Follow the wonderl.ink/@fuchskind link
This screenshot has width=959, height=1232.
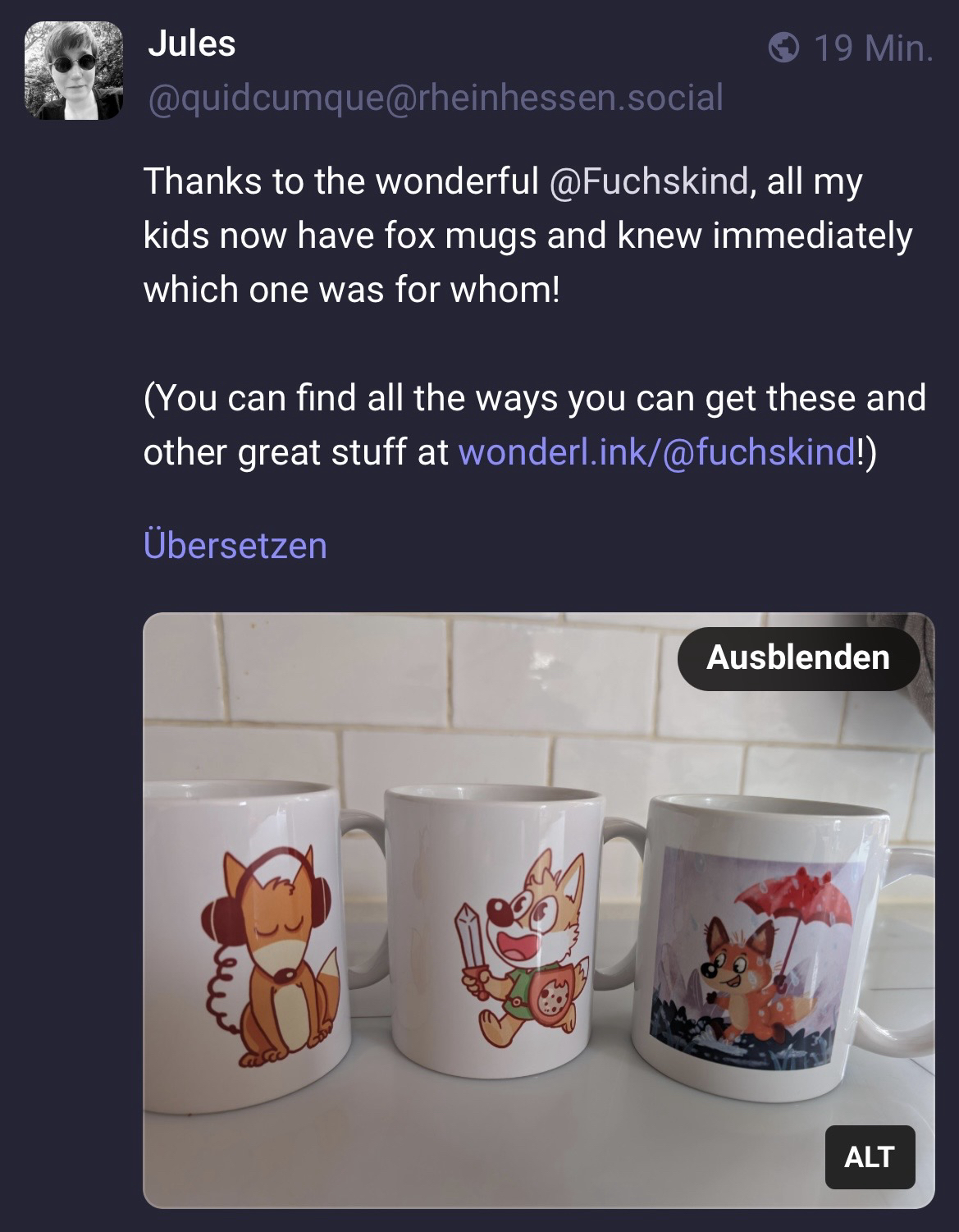pos(655,451)
